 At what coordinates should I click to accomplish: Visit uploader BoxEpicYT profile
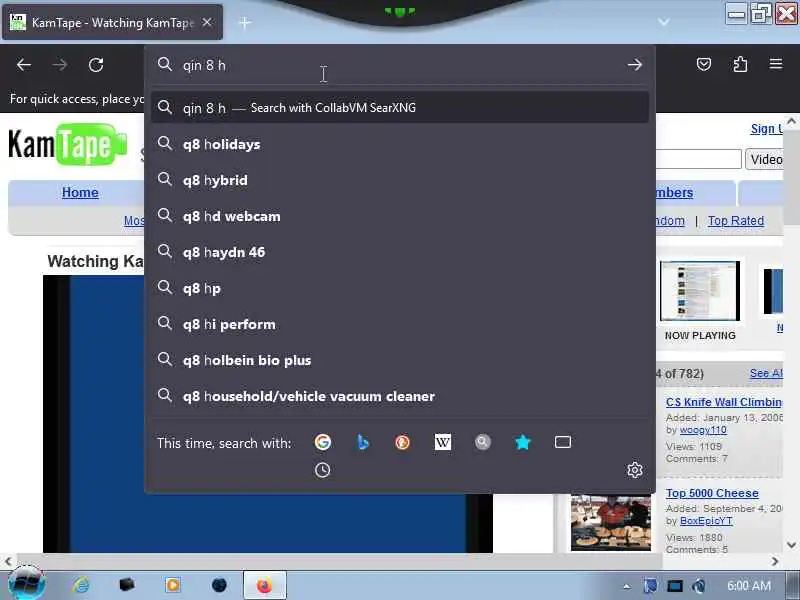click(x=706, y=520)
